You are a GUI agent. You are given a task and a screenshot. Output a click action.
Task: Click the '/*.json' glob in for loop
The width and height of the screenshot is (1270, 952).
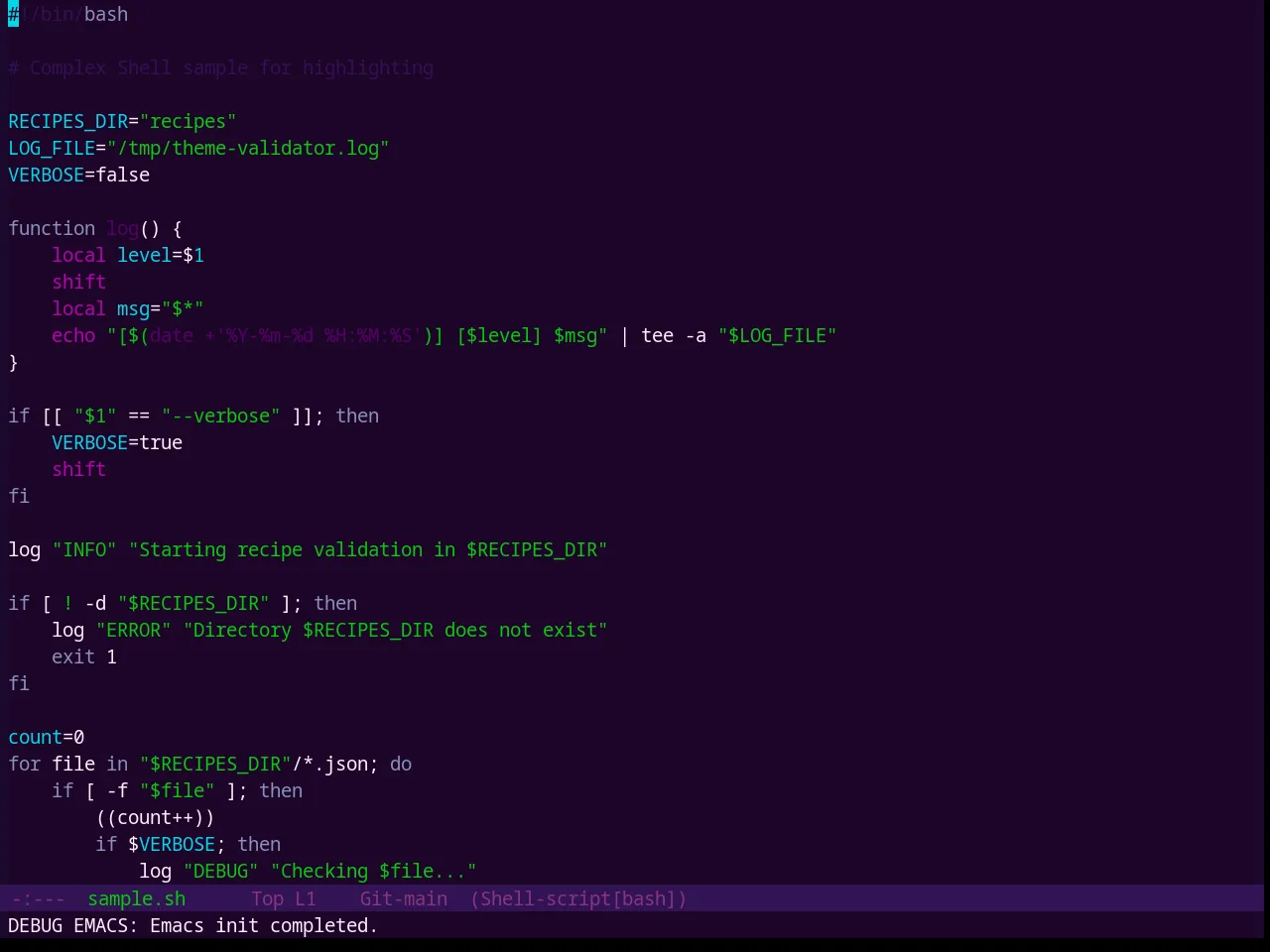point(329,764)
